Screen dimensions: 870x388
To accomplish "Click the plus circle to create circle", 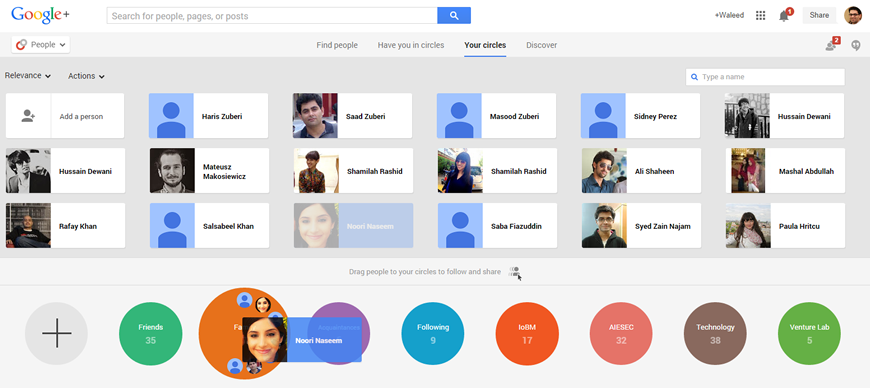I will click(56, 333).
